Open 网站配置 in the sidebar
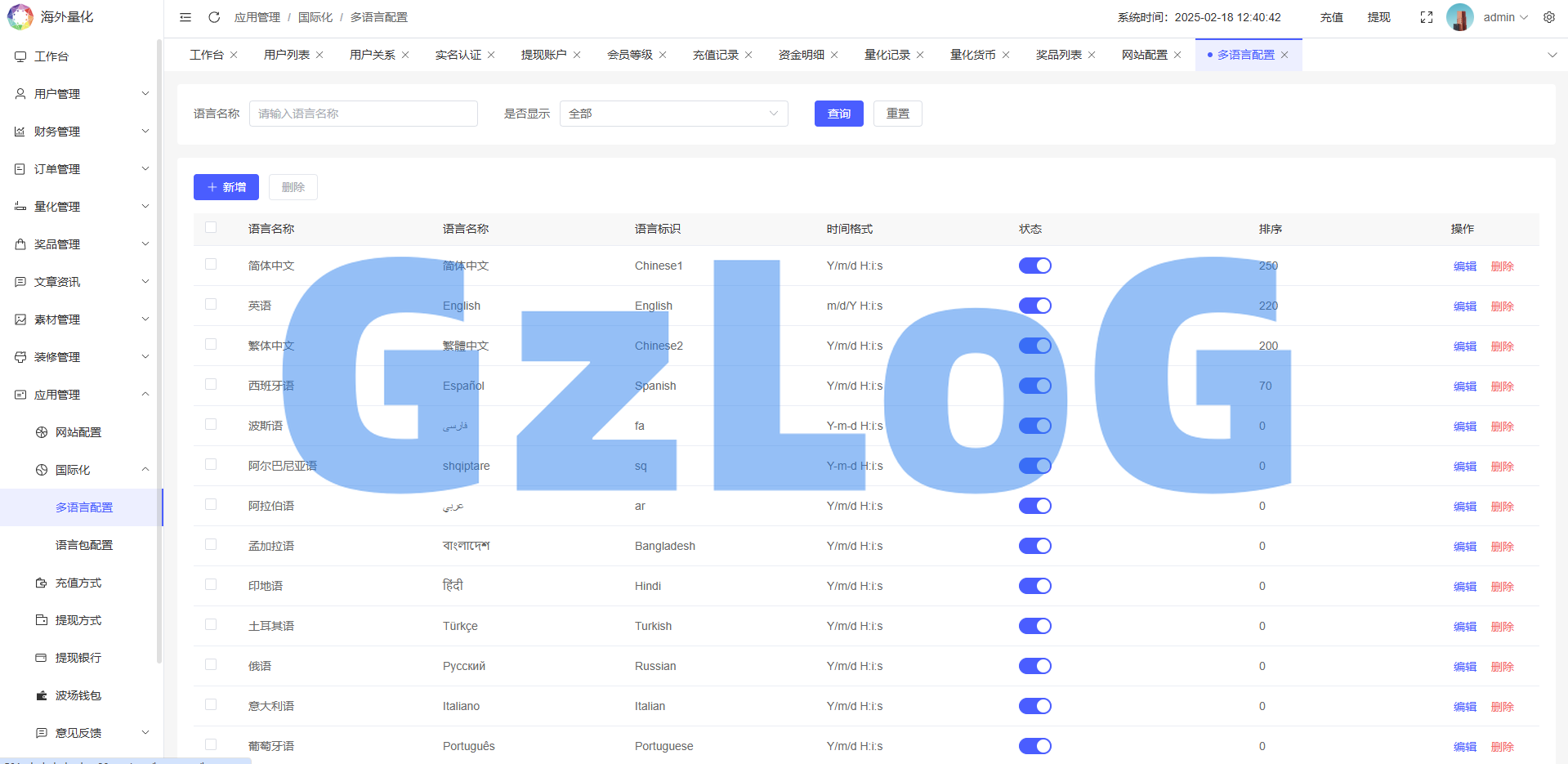1568x764 pixels. (x=78, y=432)
